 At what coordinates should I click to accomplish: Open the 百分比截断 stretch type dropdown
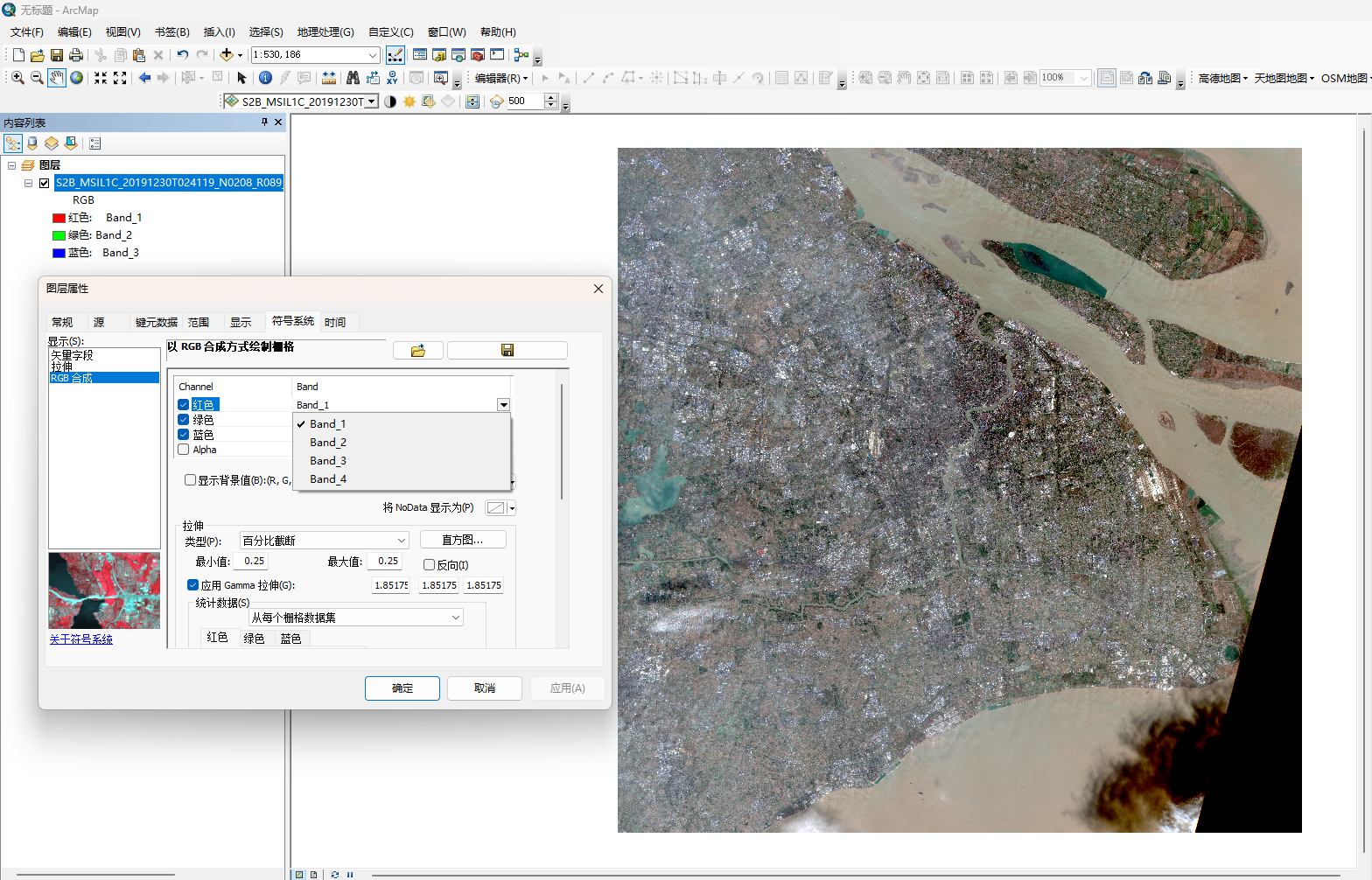coord(324,541)
